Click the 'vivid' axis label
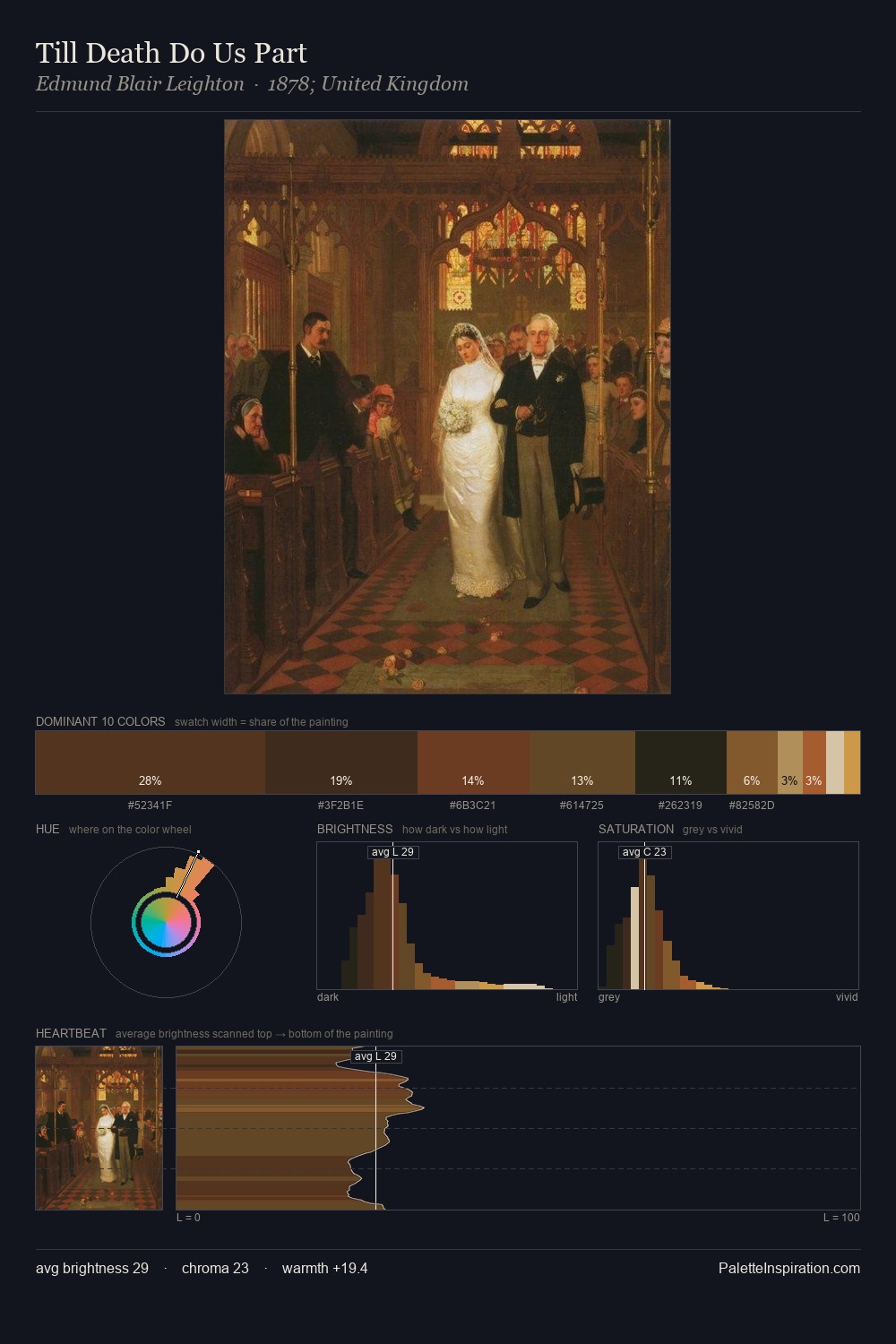Viewport: 896px width, 1344px height. point(847,997)
